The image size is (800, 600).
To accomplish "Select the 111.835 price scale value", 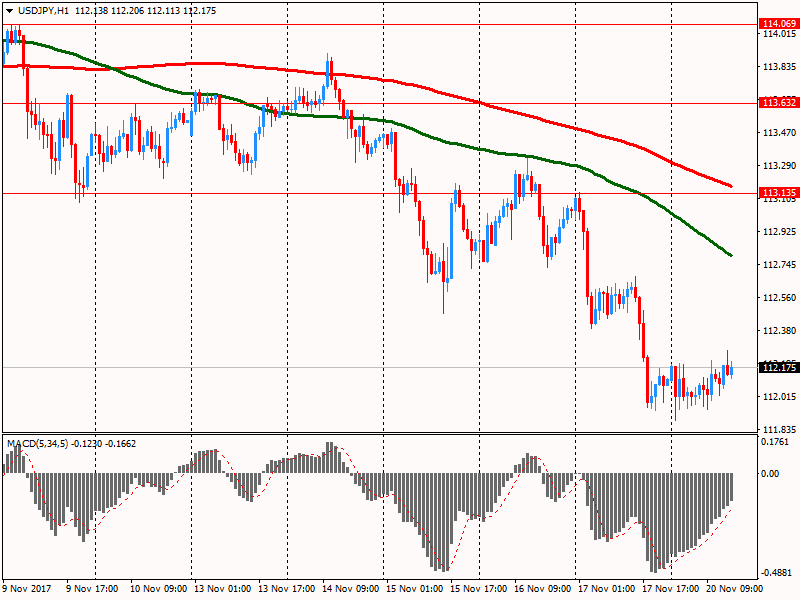I will pos(779,430).
